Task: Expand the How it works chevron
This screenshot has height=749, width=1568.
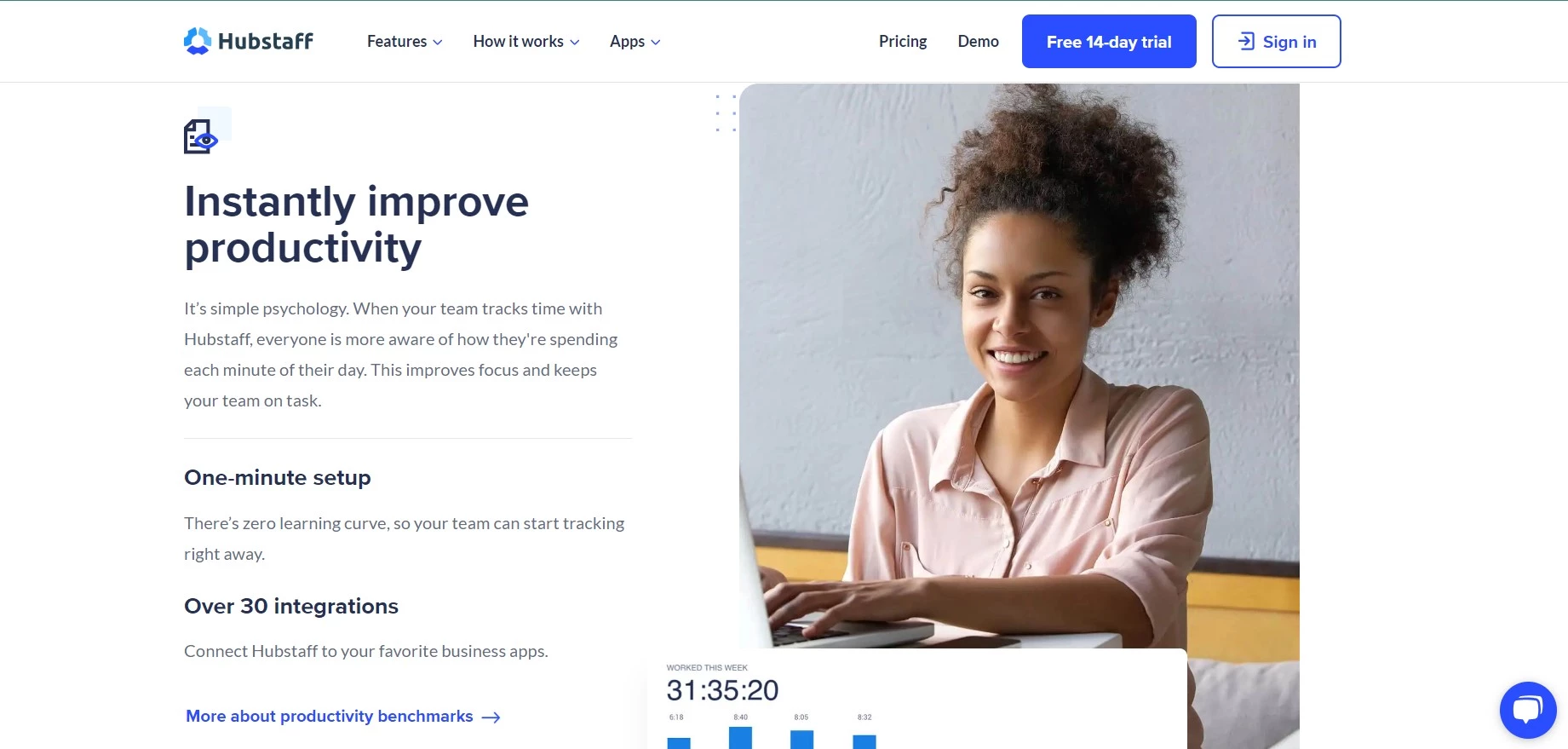Action: (x=575, y=42)
